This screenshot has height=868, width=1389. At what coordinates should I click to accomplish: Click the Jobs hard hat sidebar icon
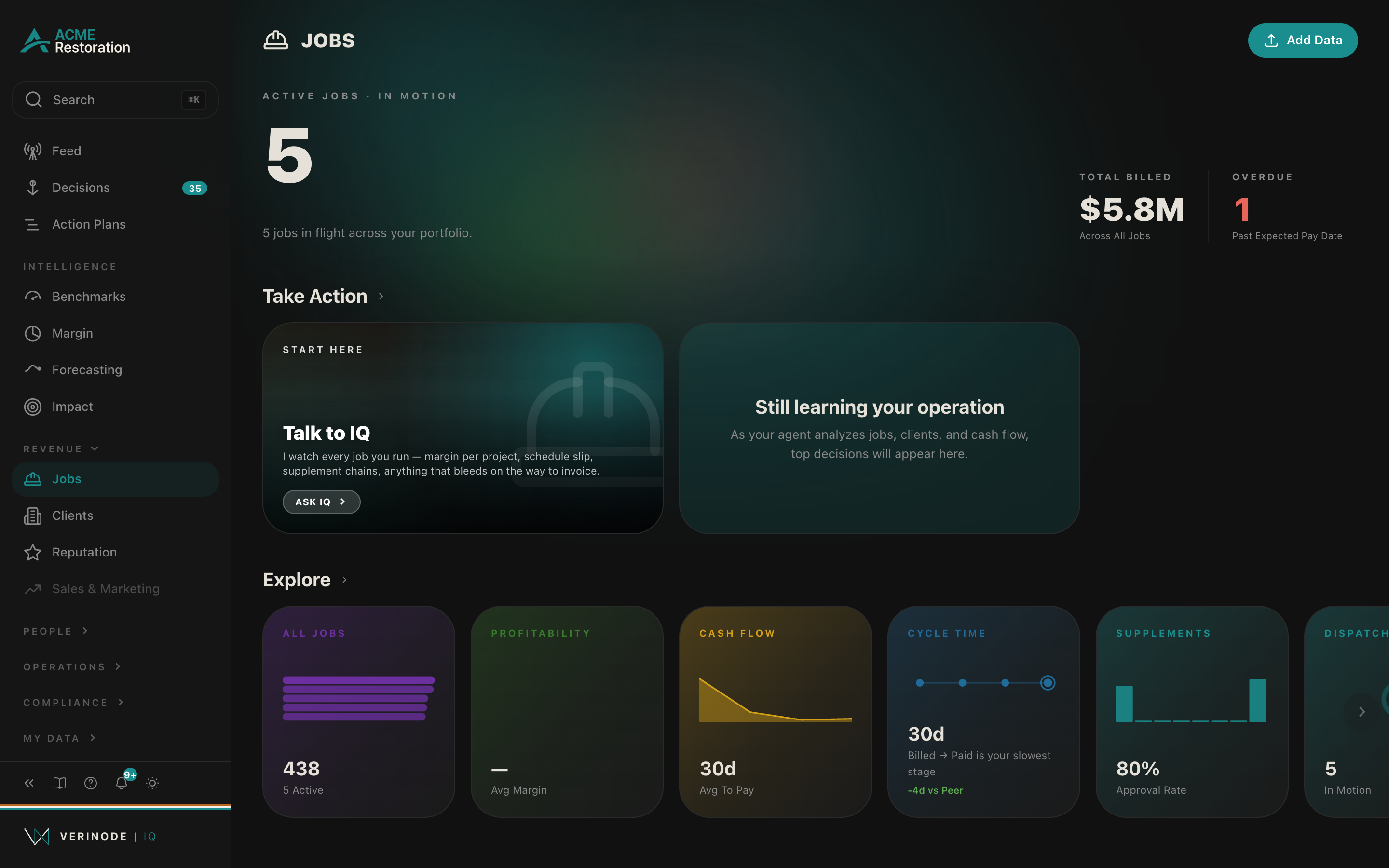pos(33,479)
